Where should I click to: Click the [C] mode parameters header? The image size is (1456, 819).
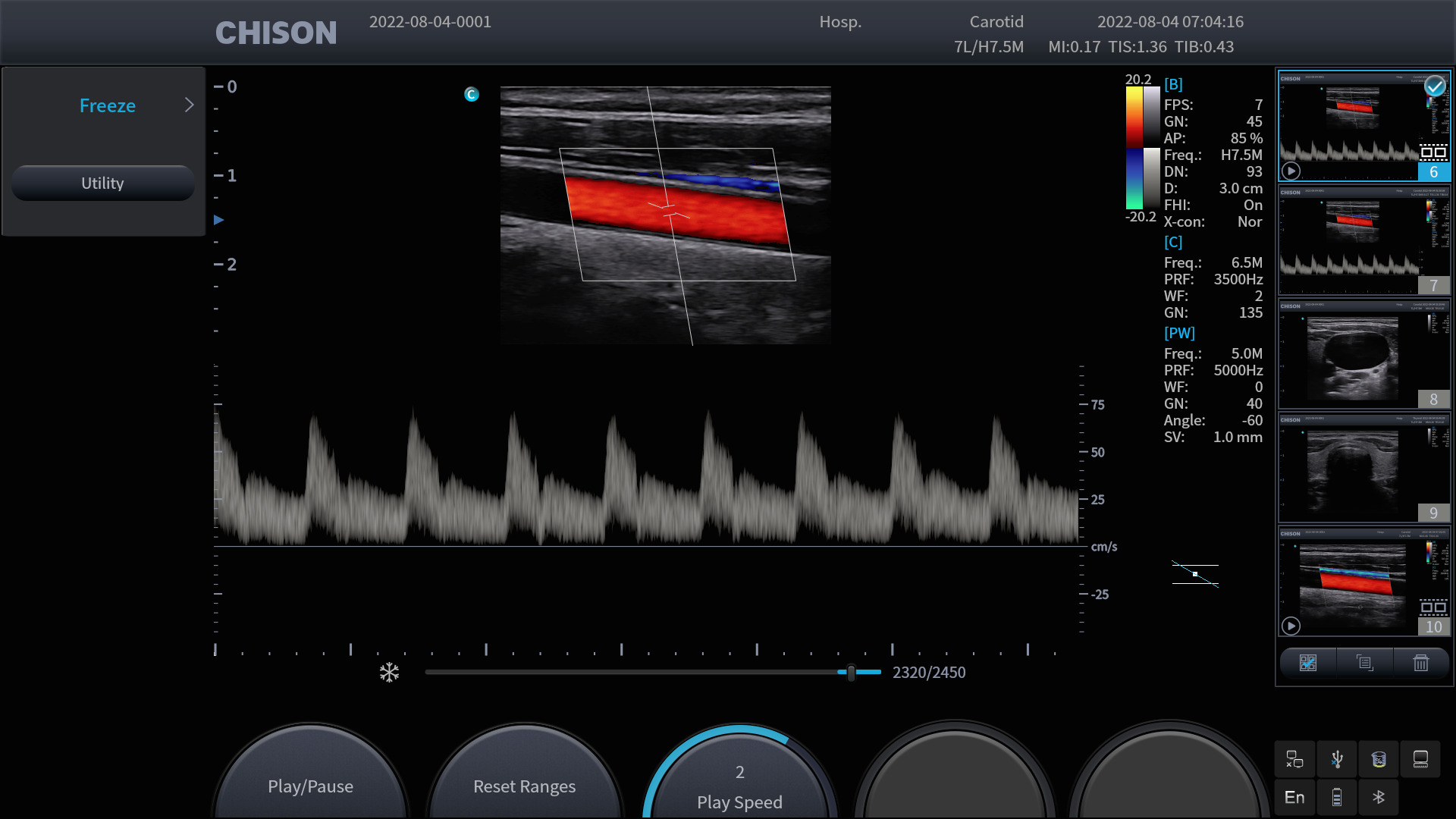tap(1173, 242)
